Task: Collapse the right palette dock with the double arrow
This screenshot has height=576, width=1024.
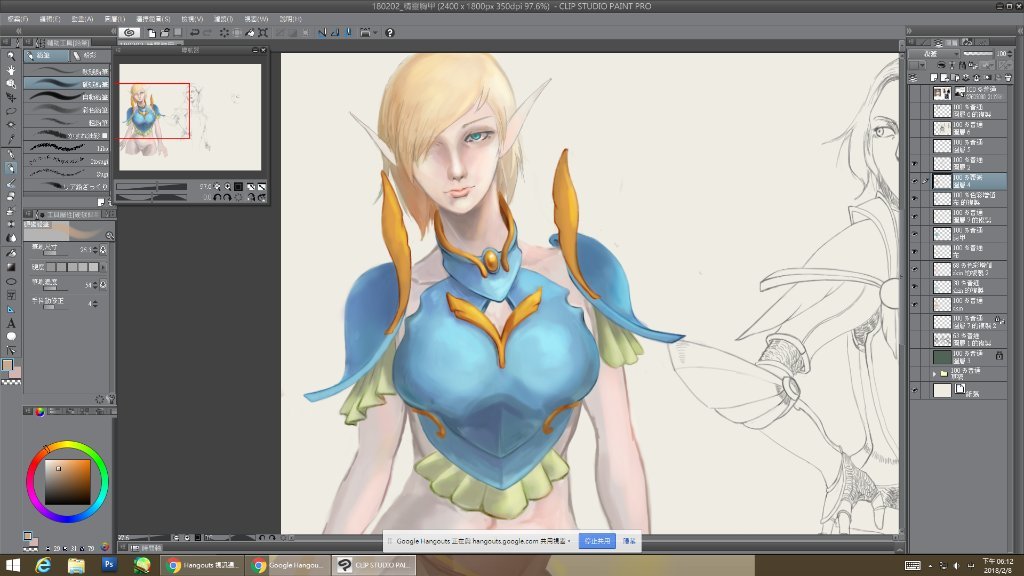Action: click(x=909, y=31)
